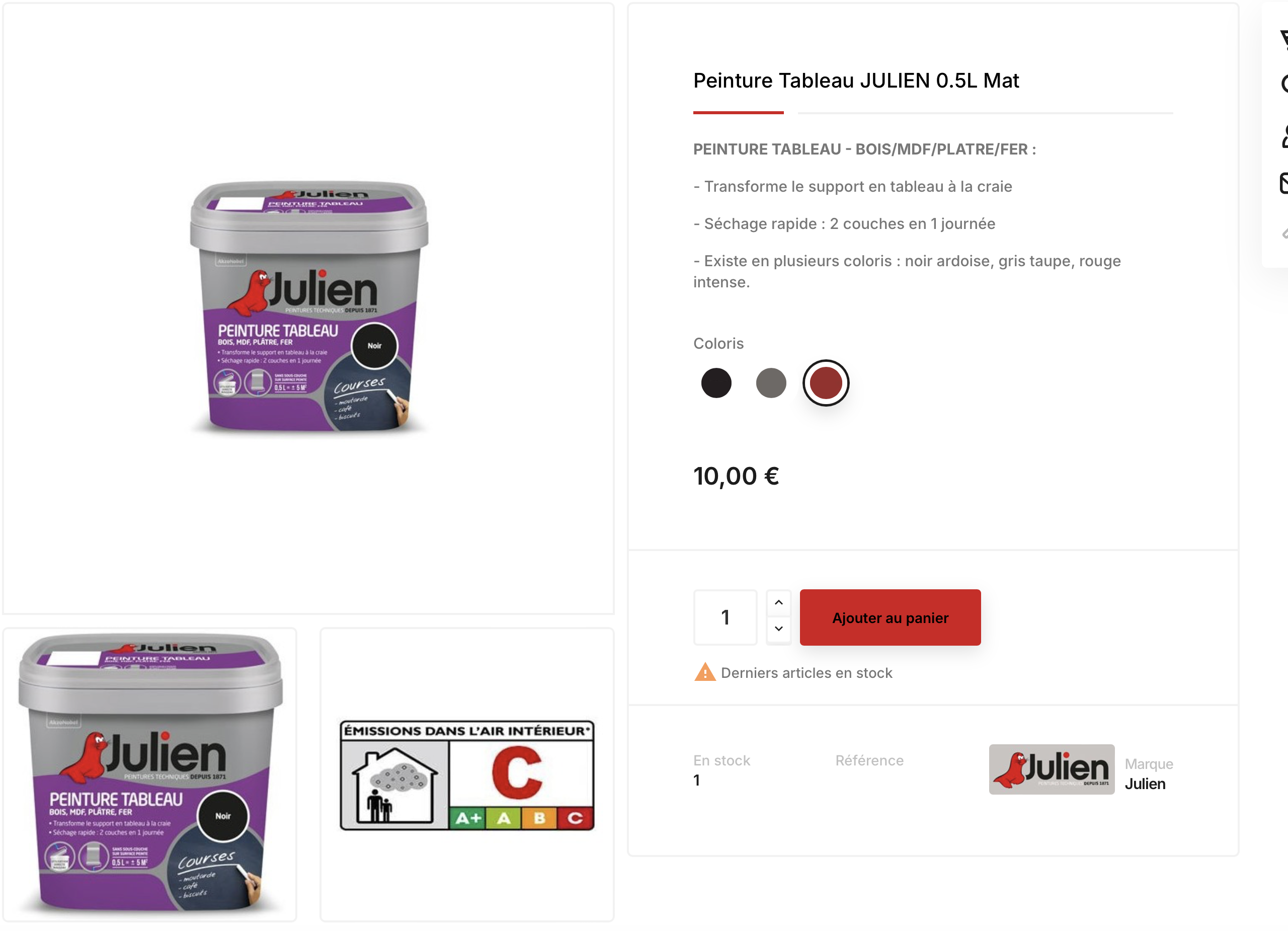1288x931 pixels.
Task: Decrease quantity with the down arrow
Action: point(779,629)
